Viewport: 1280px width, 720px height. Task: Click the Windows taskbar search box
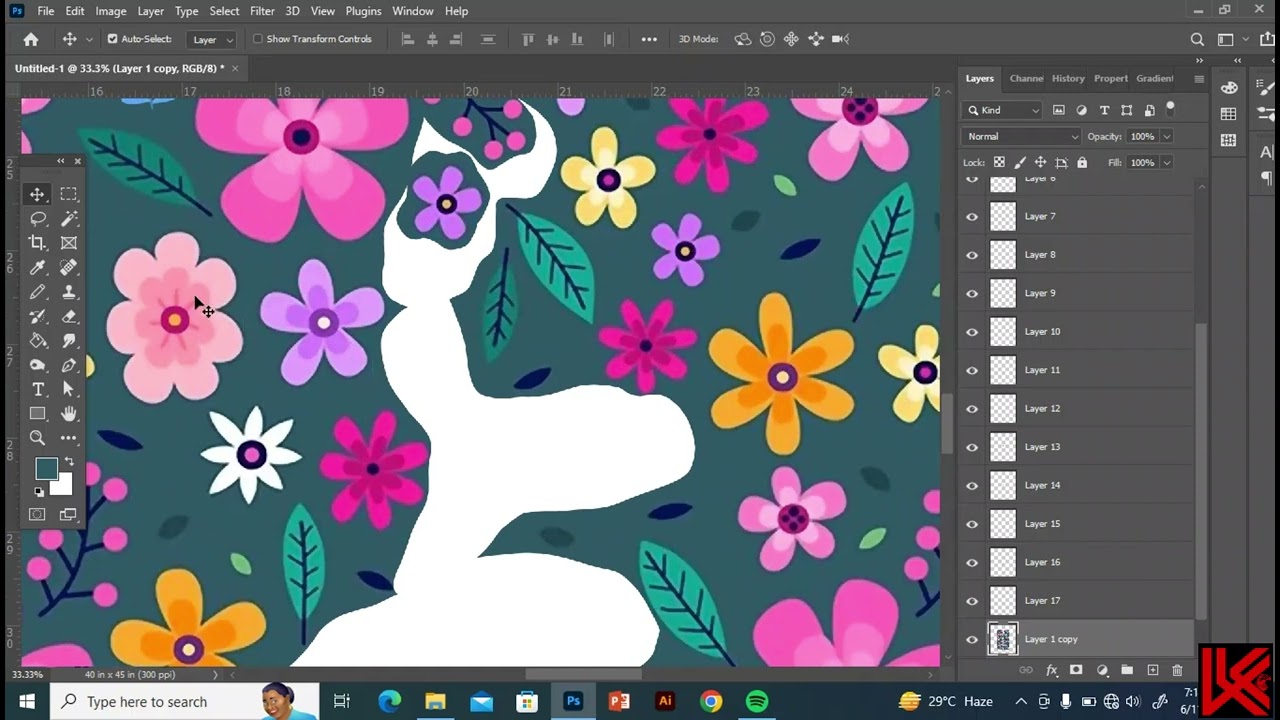coord(185,702)
